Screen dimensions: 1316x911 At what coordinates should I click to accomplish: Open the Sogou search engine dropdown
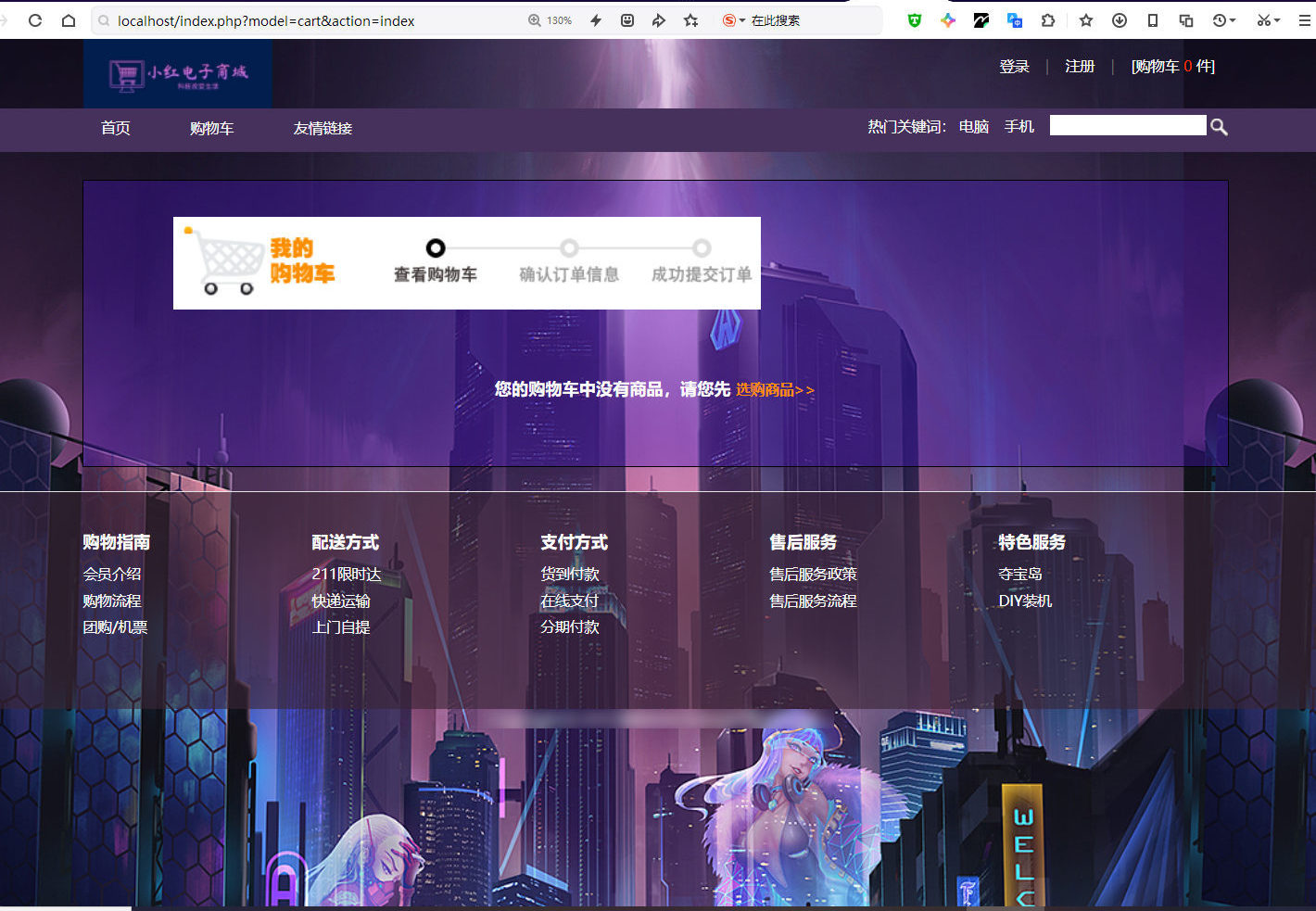734,20
